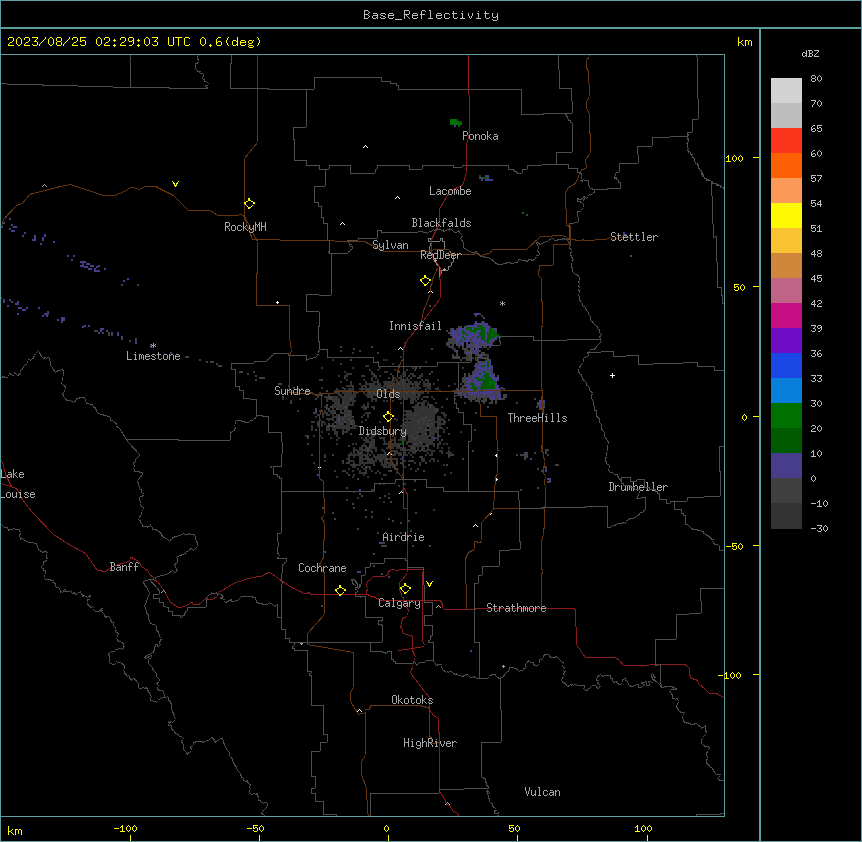The image size is (862, 842).
Task: Pick the light blue 30-33 dBZ swatch
Action: (x=786, y=391)
